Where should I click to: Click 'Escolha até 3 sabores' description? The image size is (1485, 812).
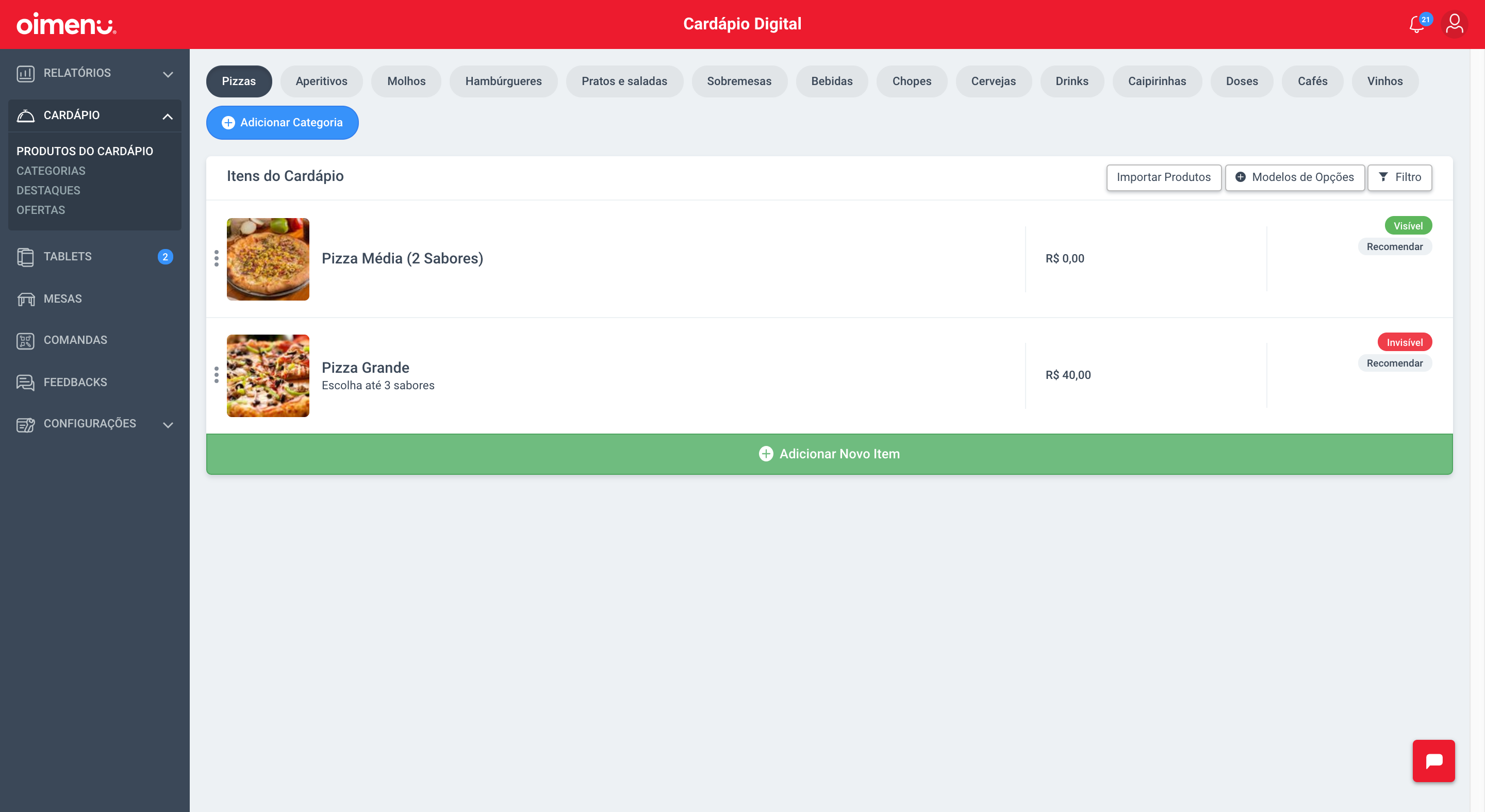(377, 386)
